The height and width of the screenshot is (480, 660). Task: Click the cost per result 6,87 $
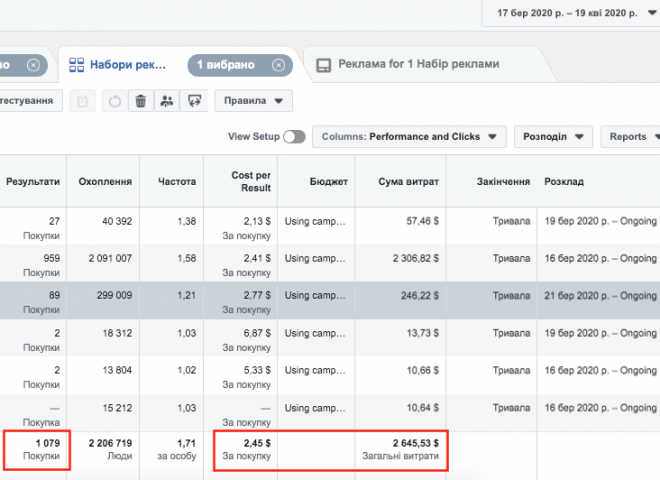[257, 333]
